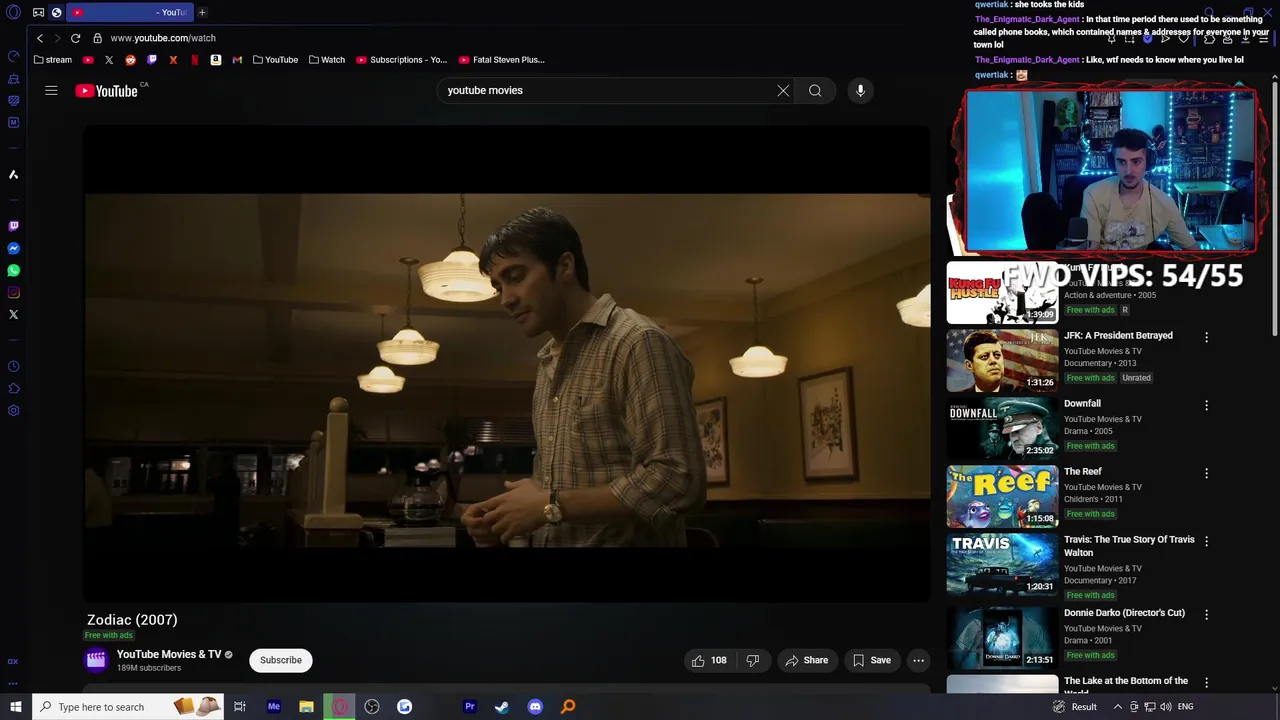Open options menu for JFK: A President Betrayed

[x=1206, y=337]
